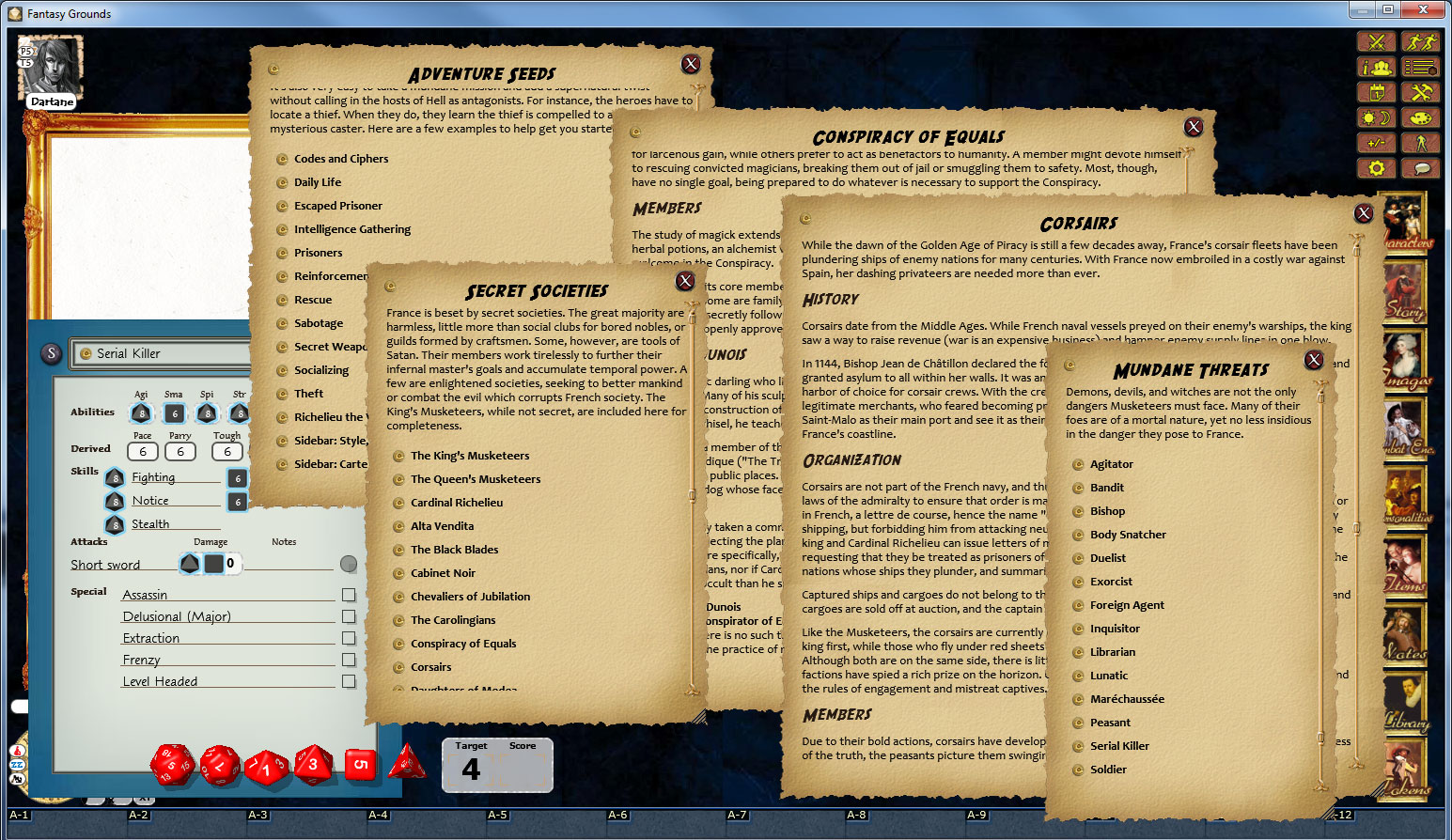Select hotkey tab A-9
This screenshot has height=840, width=1452.
pyautogui.click(x=976, y=816)
